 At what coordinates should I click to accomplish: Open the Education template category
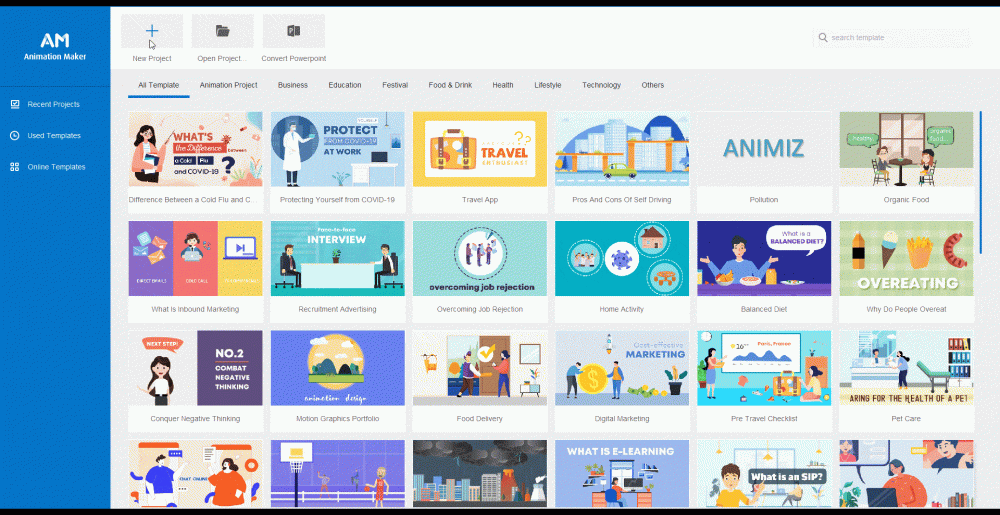345,85
